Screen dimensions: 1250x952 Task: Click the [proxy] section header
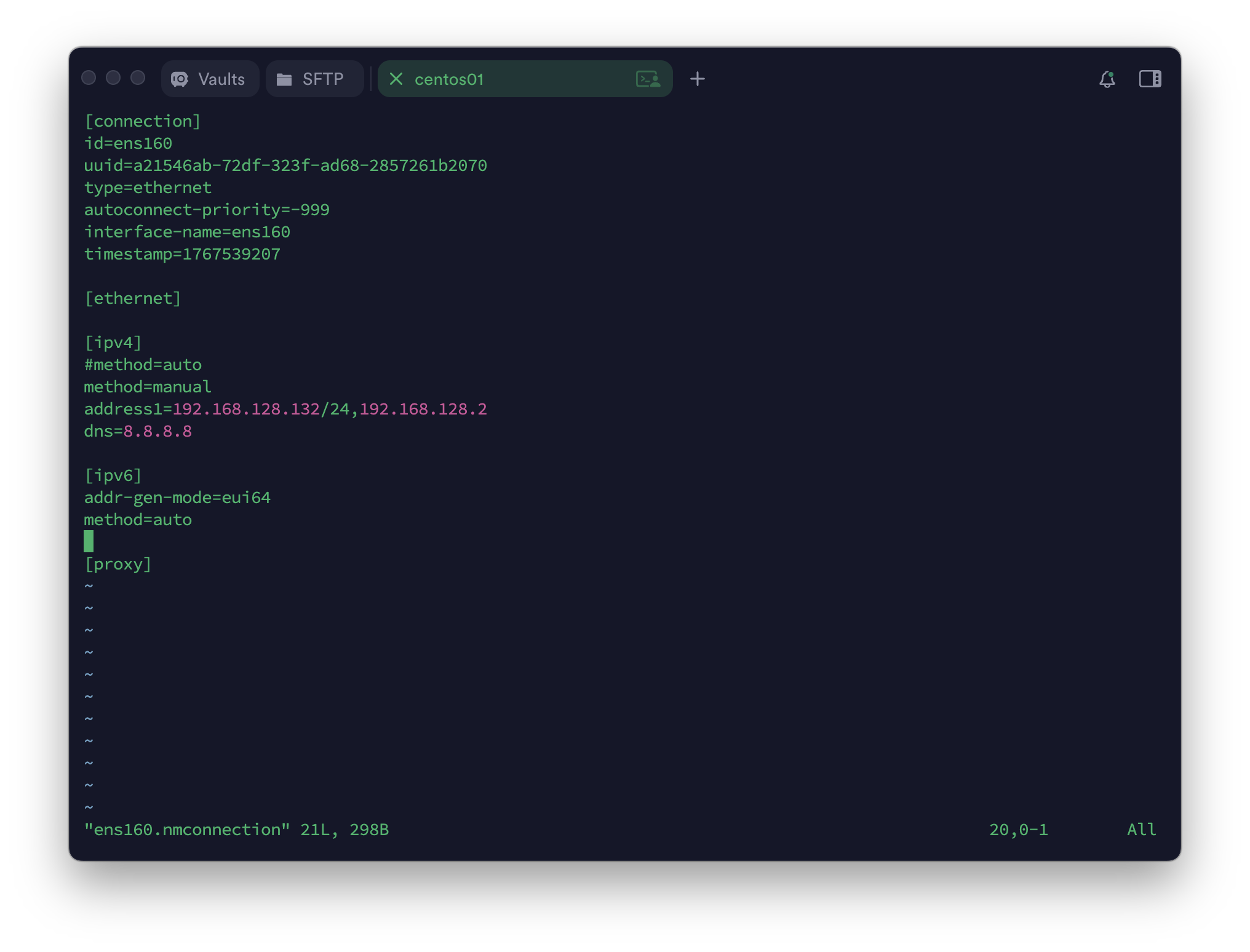pos(117,564)
